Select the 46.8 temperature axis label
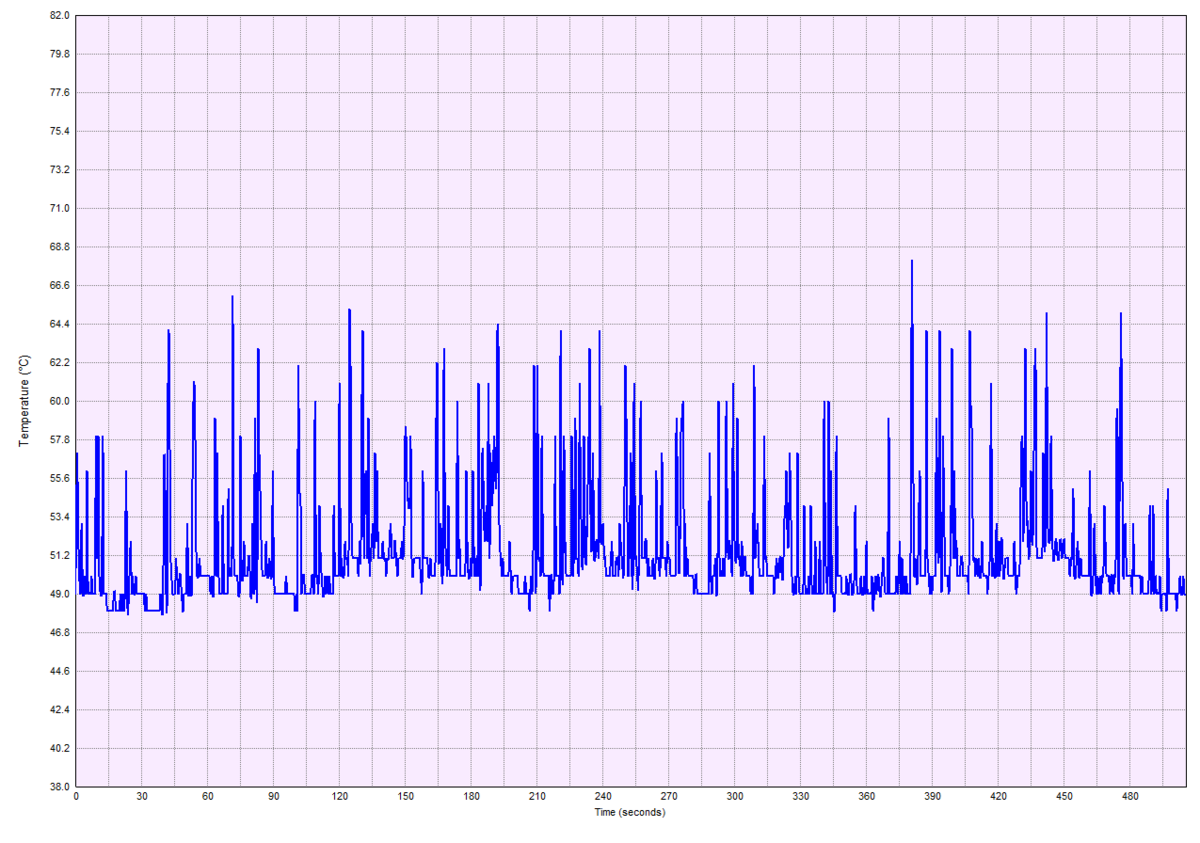Screen dimensions: 1200x843 click(x=59, y=632)
